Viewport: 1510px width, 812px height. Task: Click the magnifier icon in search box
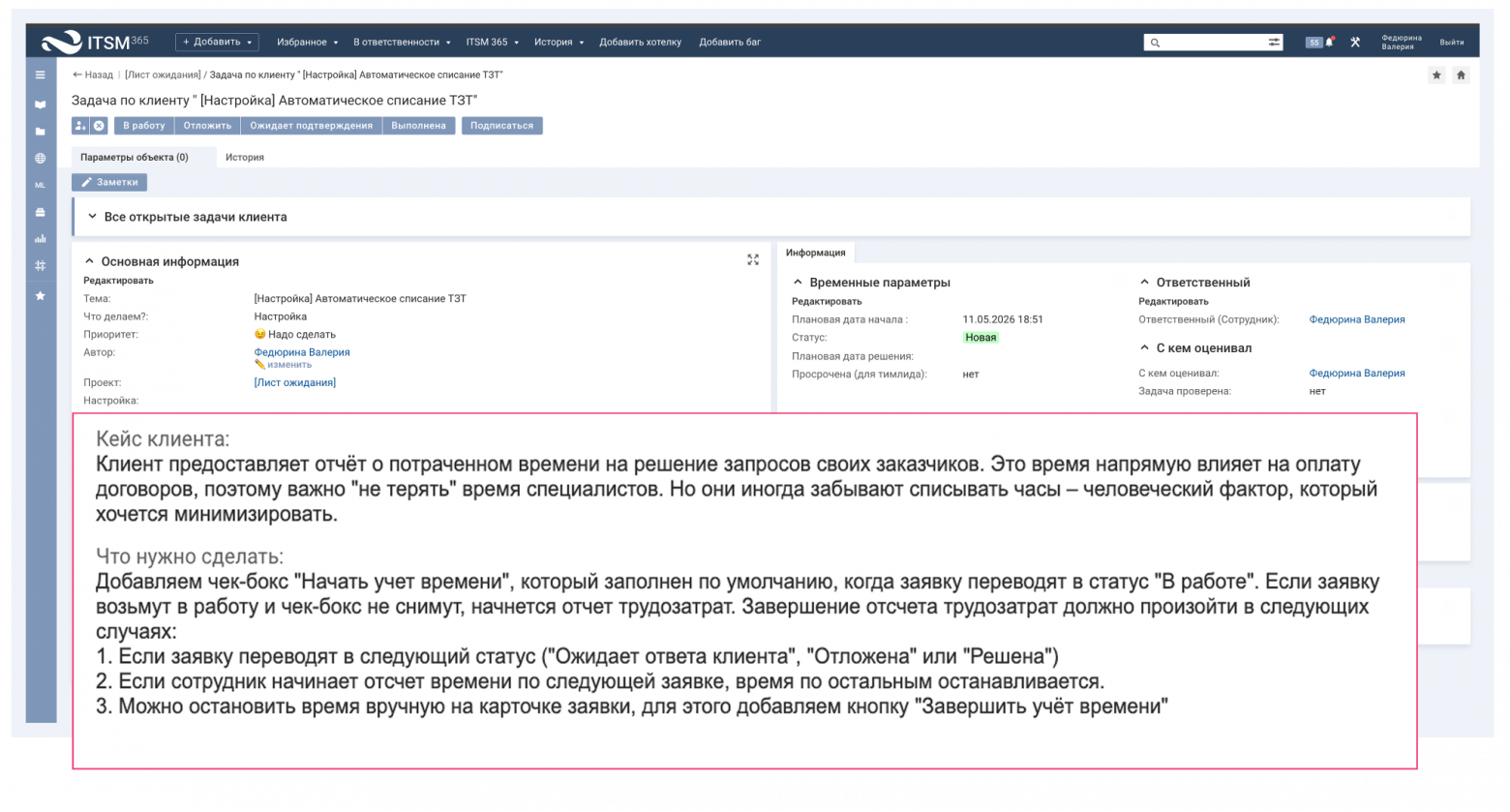[x=1155, y=43]
